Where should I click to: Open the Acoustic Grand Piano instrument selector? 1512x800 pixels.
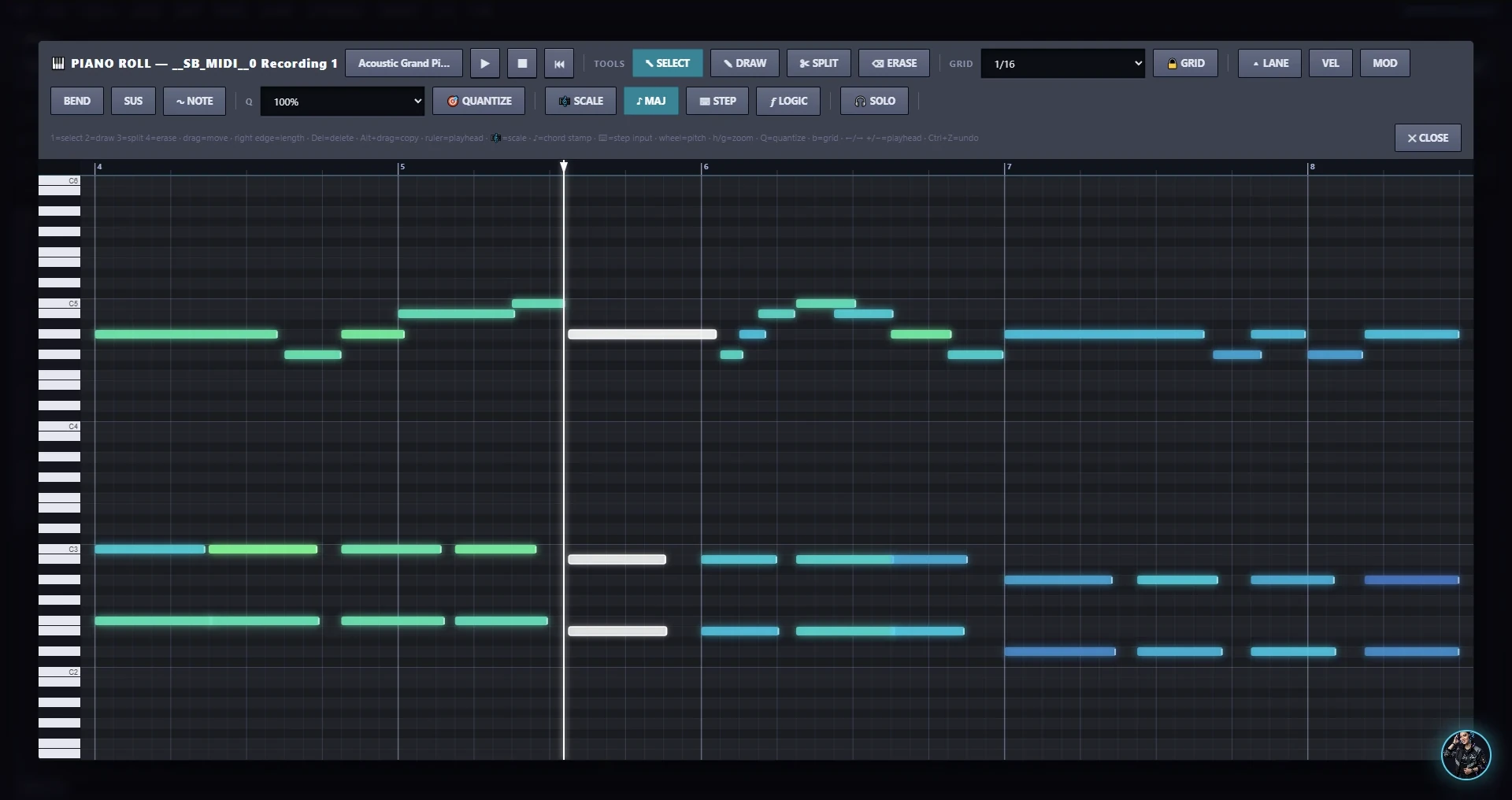404,63
